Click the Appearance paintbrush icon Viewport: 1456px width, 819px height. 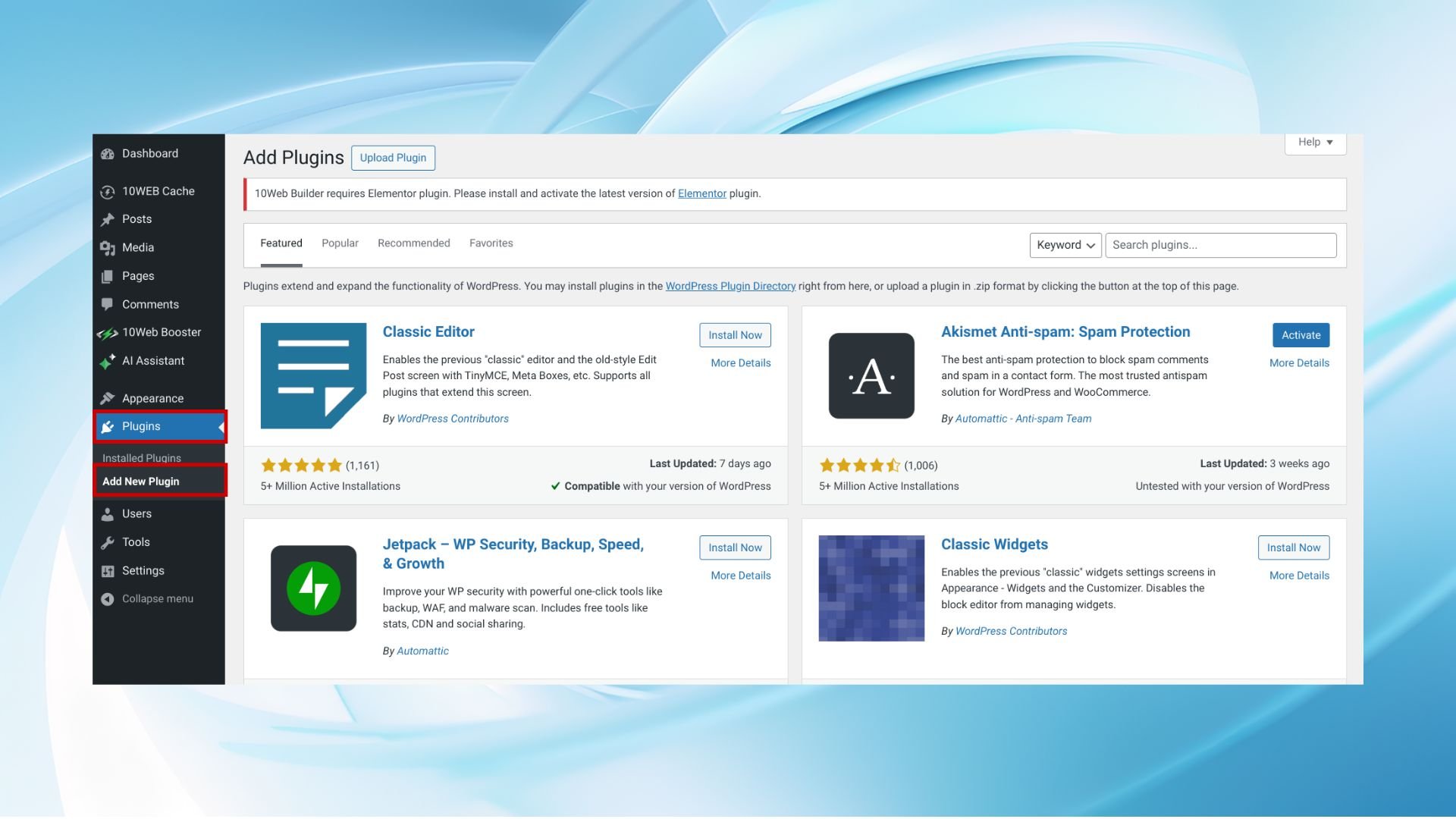108,399
